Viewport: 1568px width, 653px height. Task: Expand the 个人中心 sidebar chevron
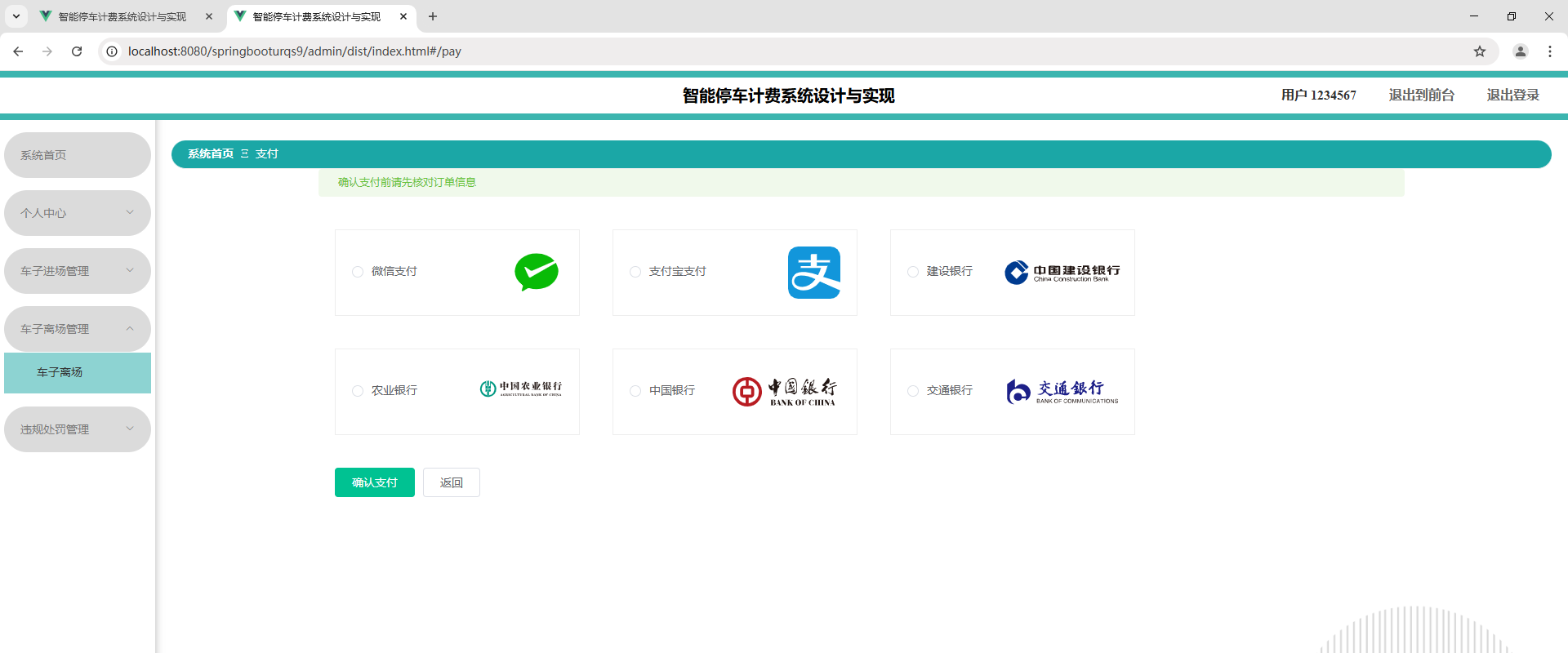(x=130, y=212)
